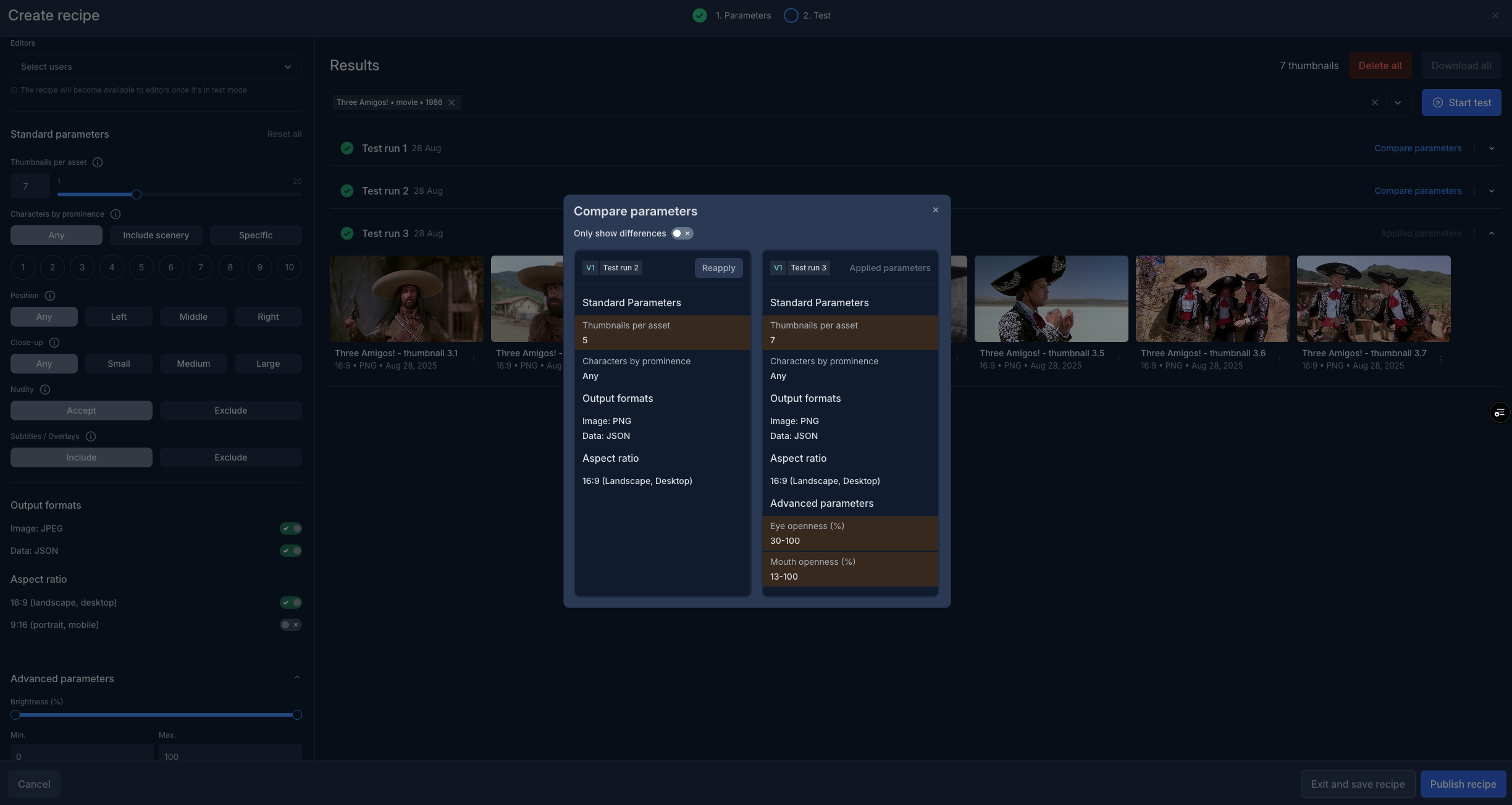This screenshot has height=805, width=1512.
Task: Click the info icon beside Characters by prominence
Action: [115, 214]
